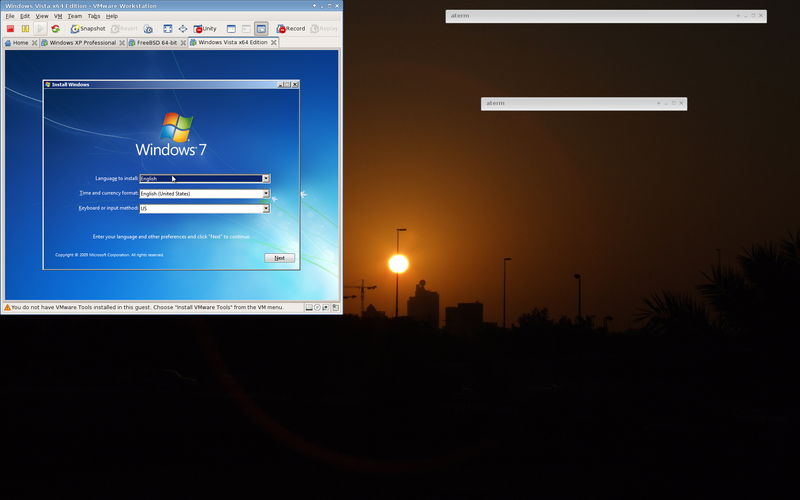Expand Language to install dropdown arrow
This screenshot has height=500, width=800.
[266, 179]
